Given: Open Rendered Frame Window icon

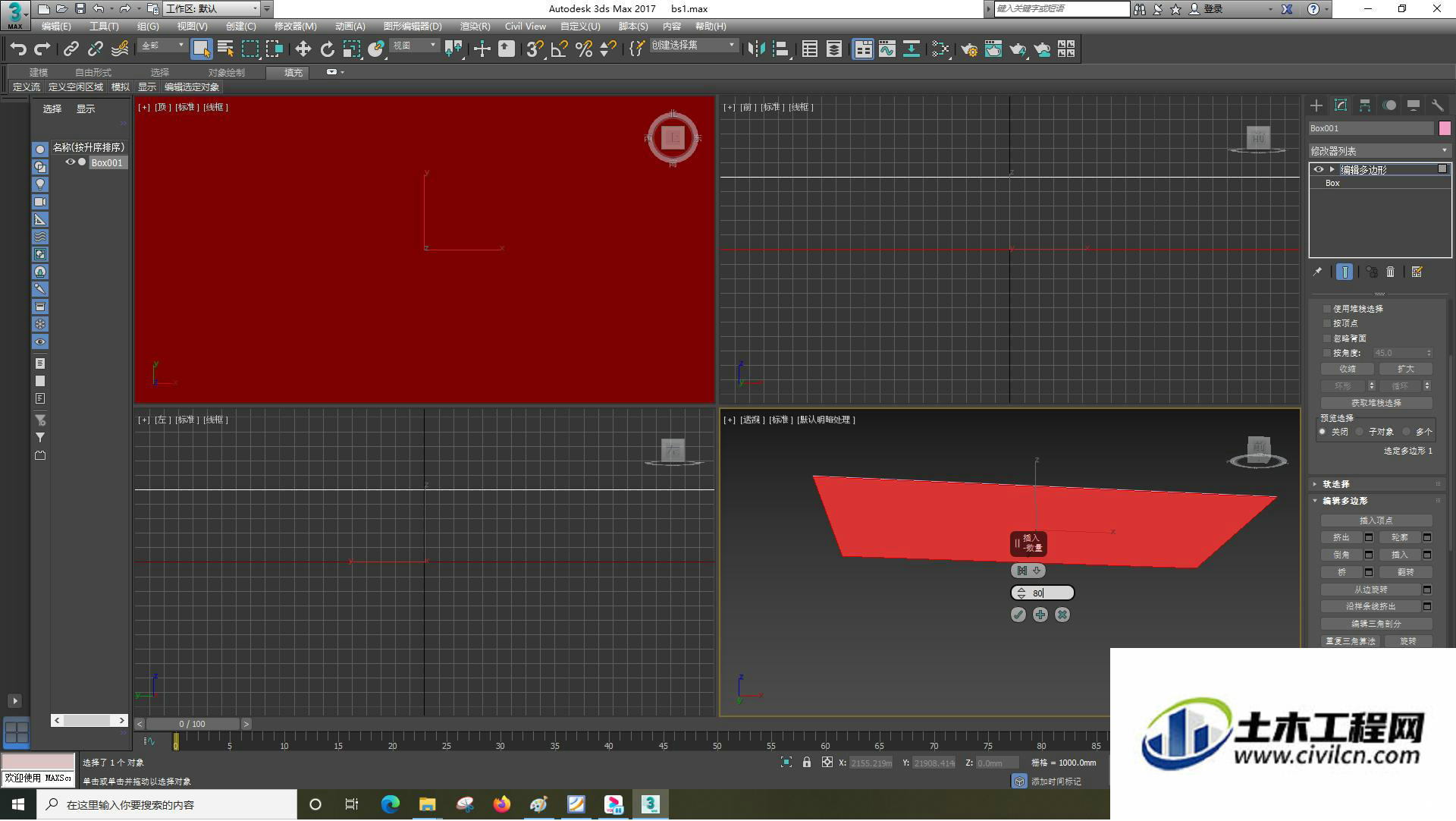Looking at the screenshot, I should click(x=993, y=49).
